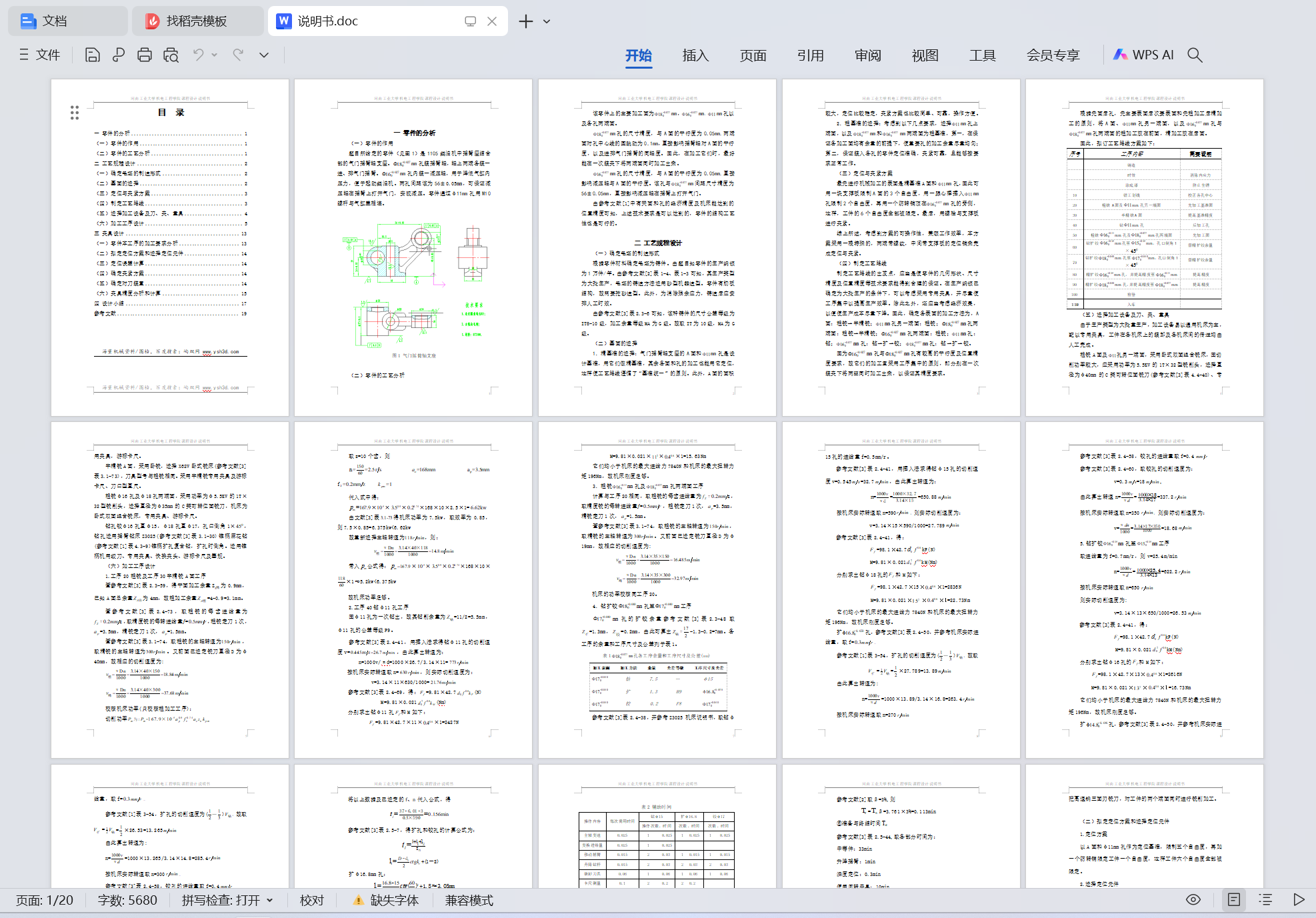Open the 工具 ribbon tab
Screen dimensions: 1316x918
(983, 55)
